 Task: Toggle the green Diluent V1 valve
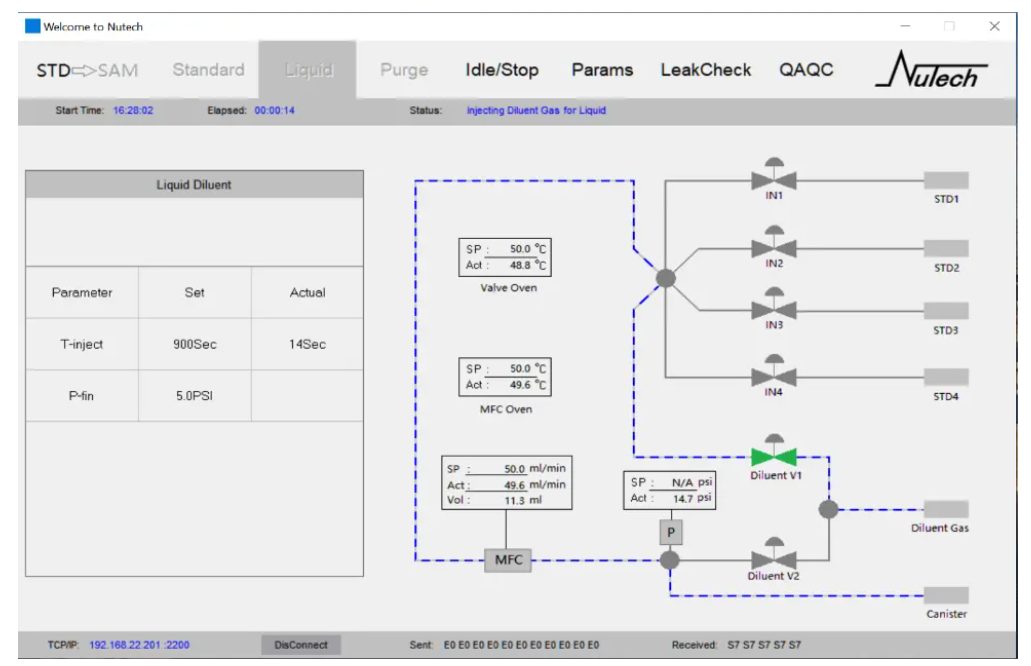774,451
